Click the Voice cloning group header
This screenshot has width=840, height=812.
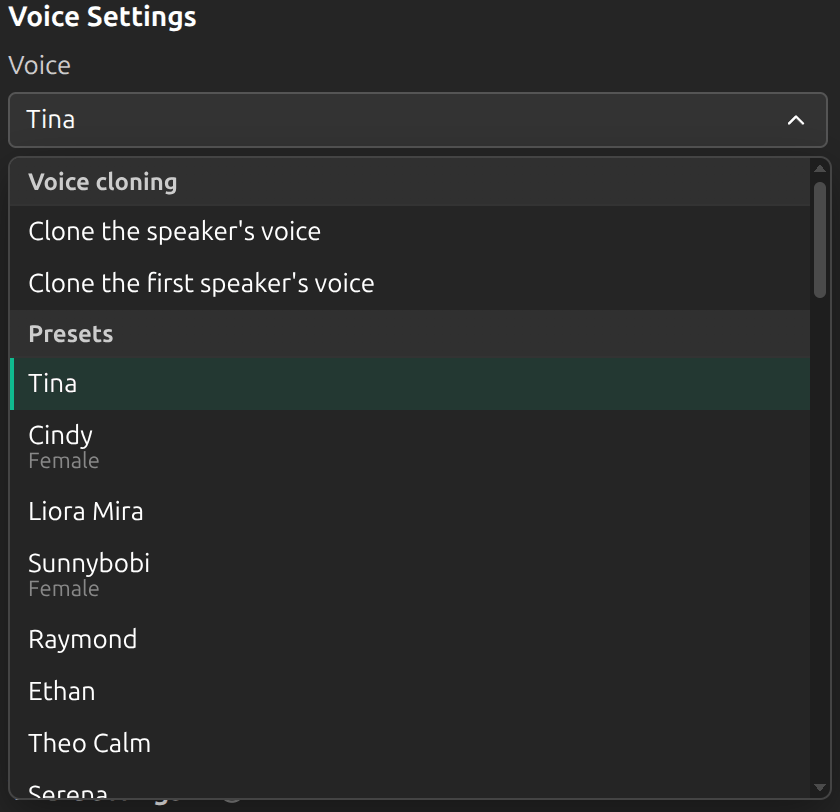click(x=410, y=182)
